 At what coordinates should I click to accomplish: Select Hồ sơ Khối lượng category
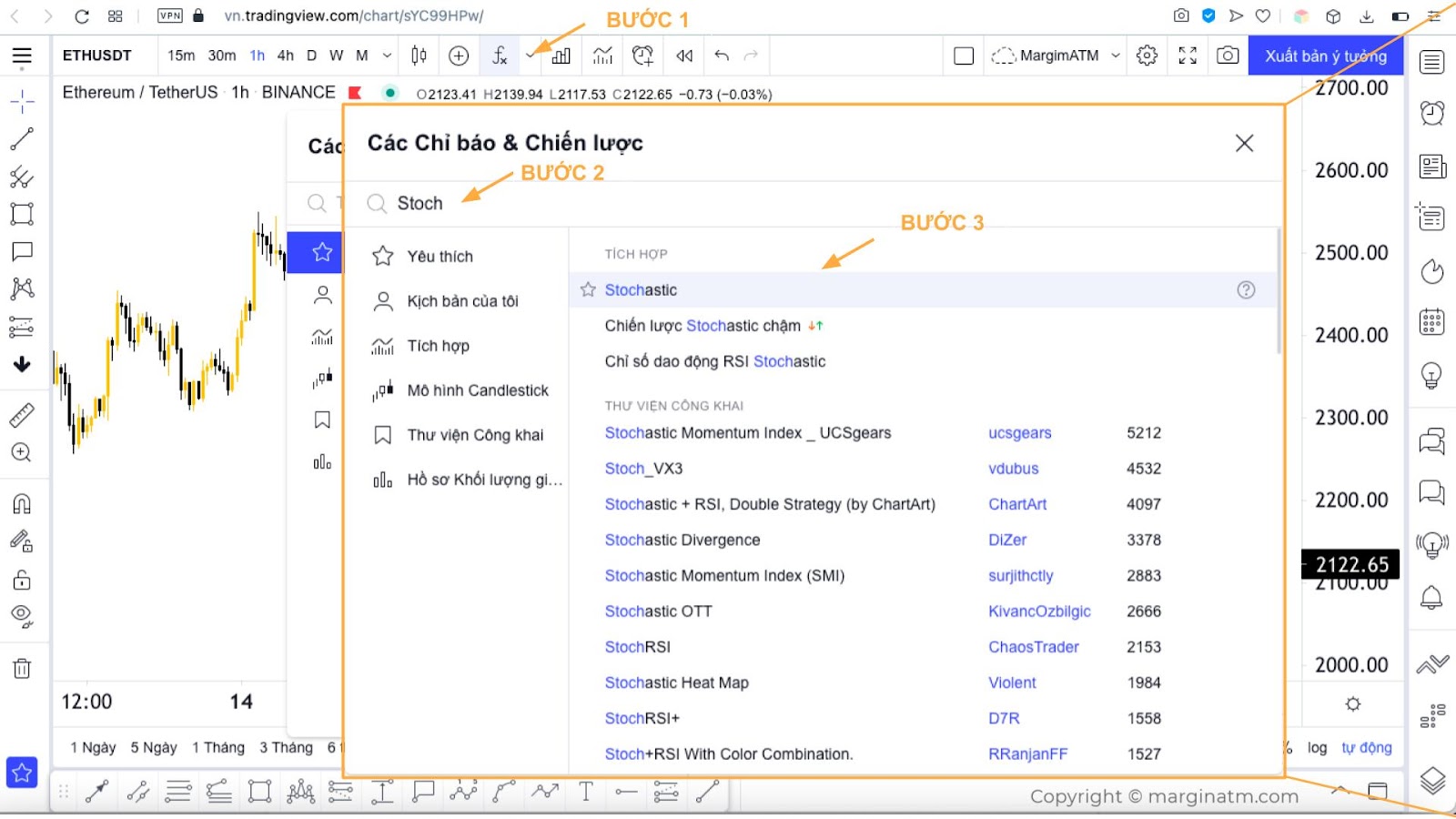click(x=455, y=480)
